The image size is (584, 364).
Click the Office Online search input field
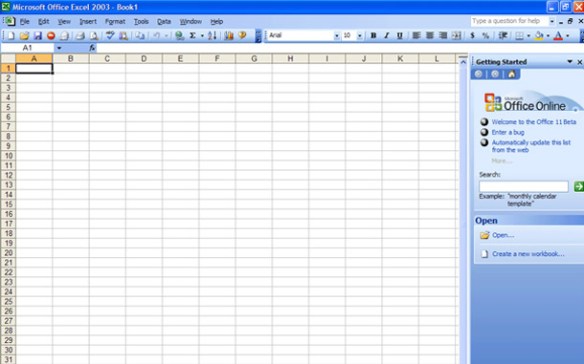[524, 186]
